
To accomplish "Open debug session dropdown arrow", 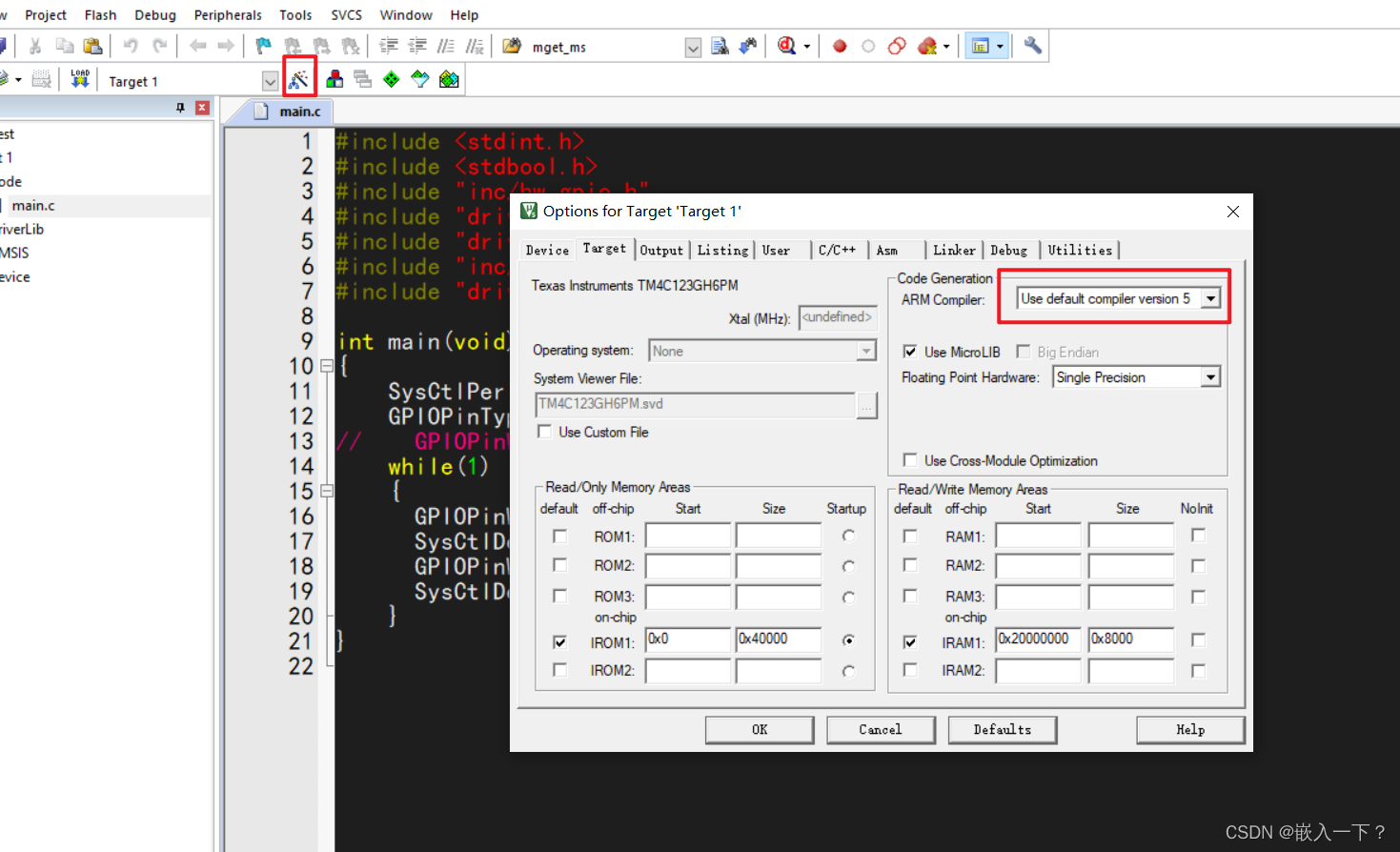I will click(x=807, y=46).
